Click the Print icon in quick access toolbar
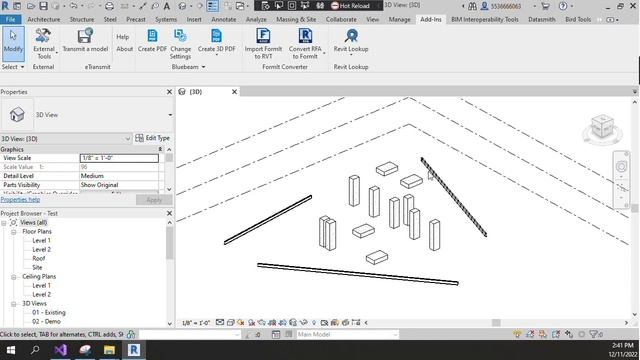640x360 pixels. (109, 6)
